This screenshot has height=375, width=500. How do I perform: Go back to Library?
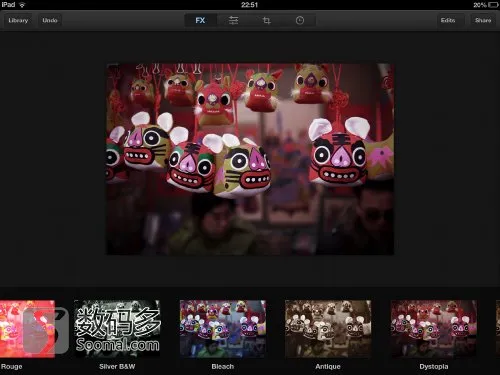point(18,20)
